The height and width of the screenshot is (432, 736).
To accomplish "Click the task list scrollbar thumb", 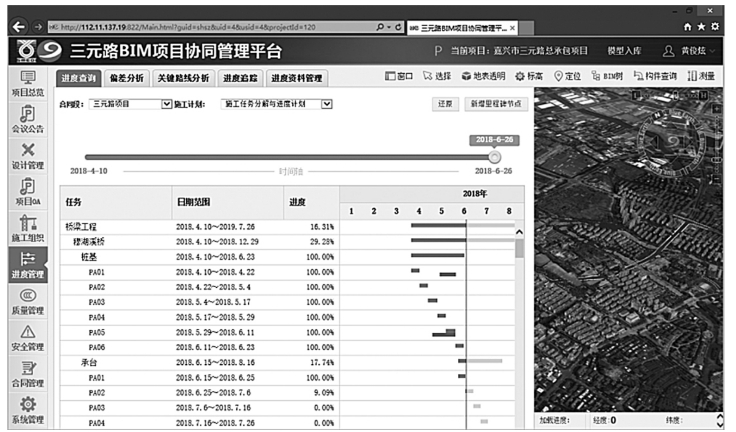I will click(519, 248).
